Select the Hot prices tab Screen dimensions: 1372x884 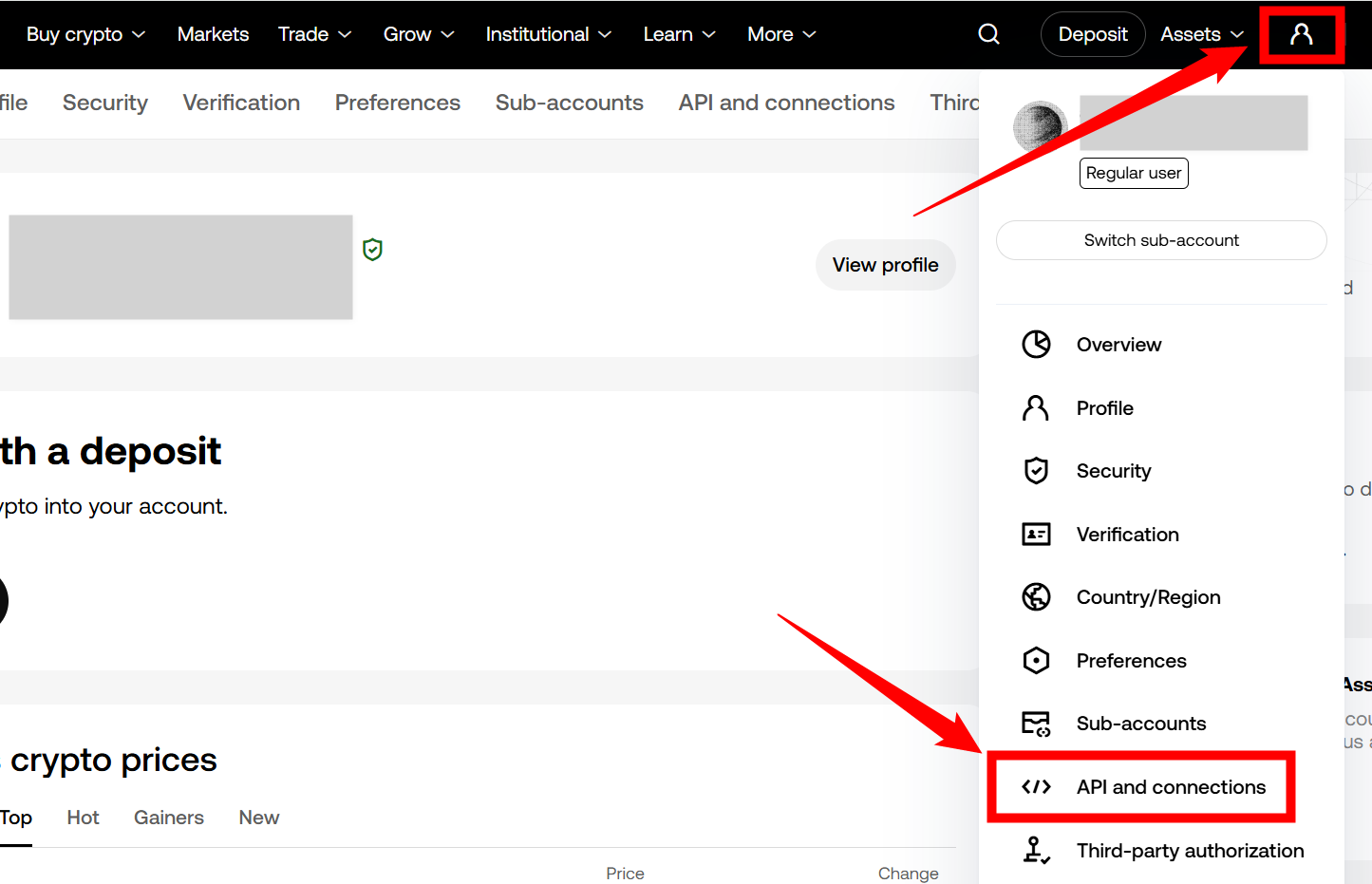(84, 818)
